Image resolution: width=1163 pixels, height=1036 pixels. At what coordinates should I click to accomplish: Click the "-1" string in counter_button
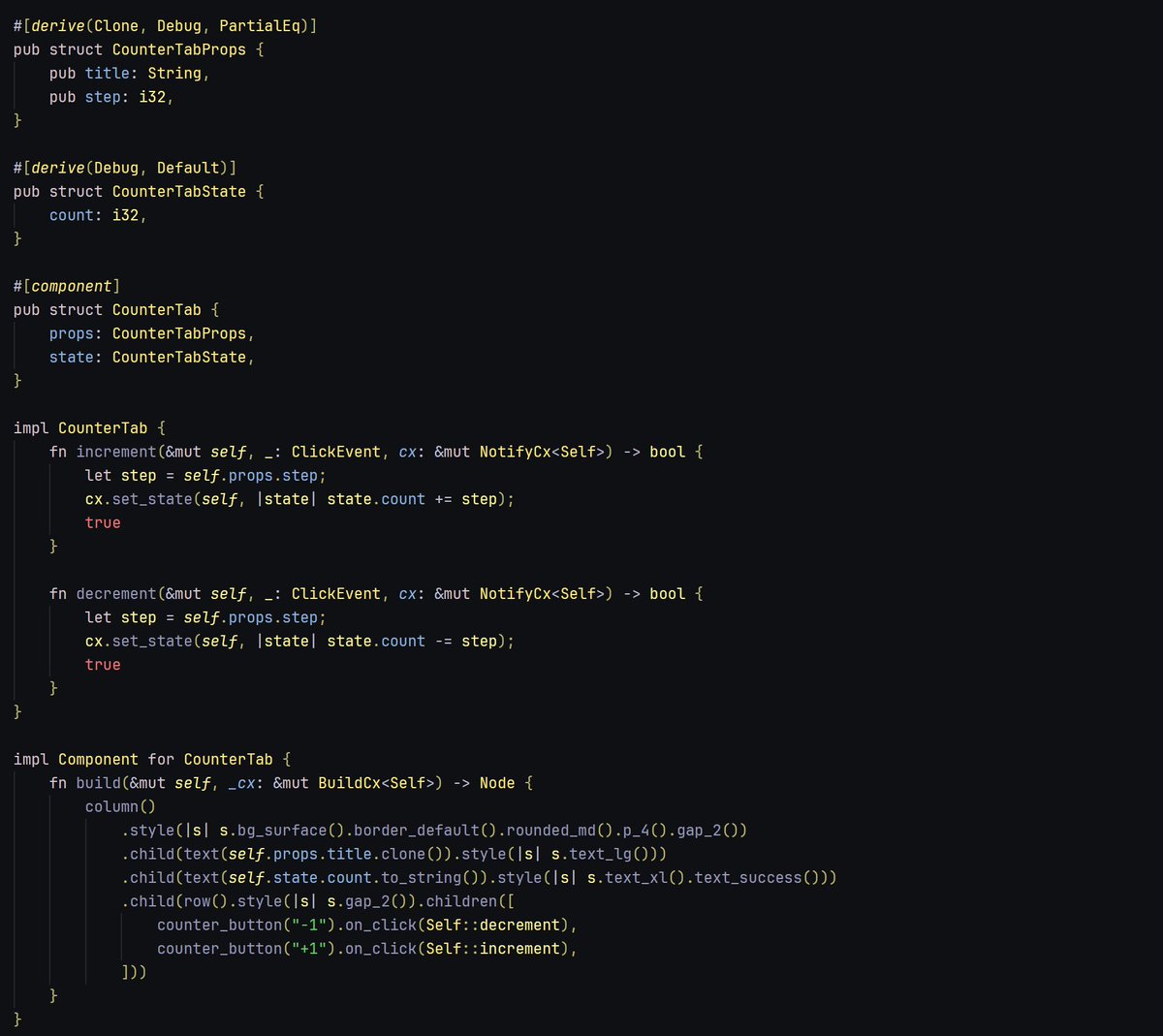tap(309, 926)
